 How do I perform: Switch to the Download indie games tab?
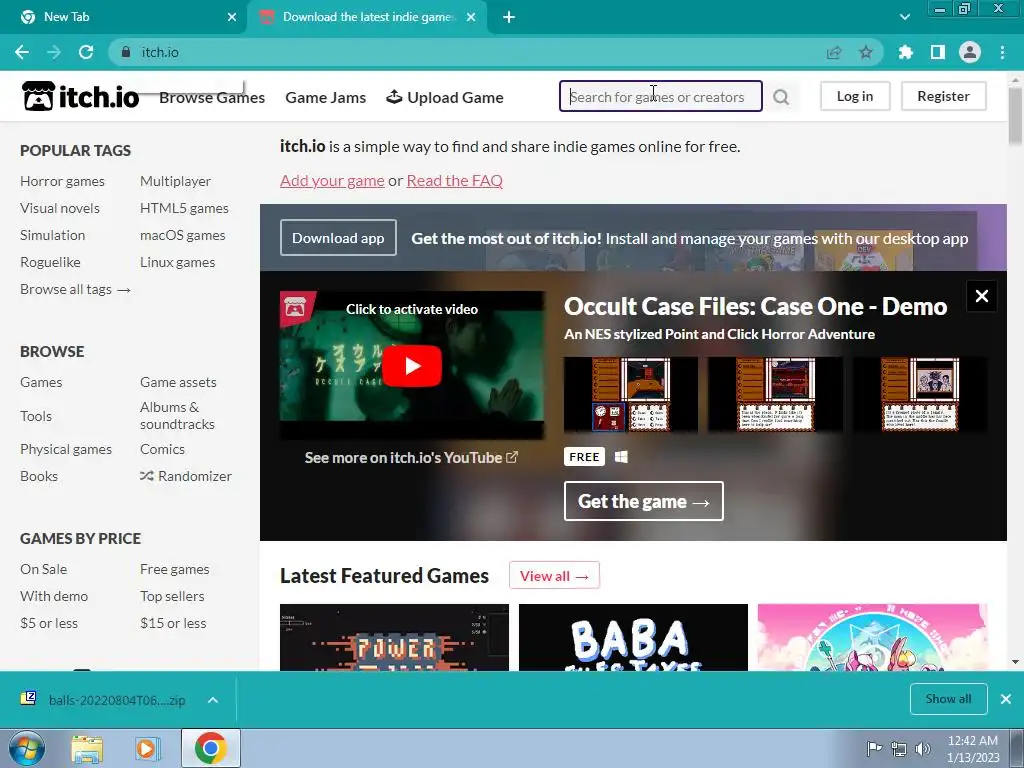click(x=367, y=17)
